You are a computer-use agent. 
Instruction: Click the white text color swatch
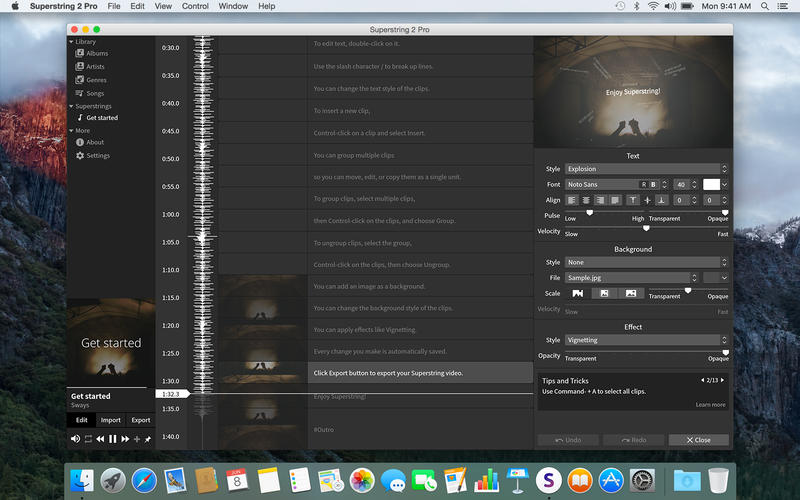tap(711, 184)
